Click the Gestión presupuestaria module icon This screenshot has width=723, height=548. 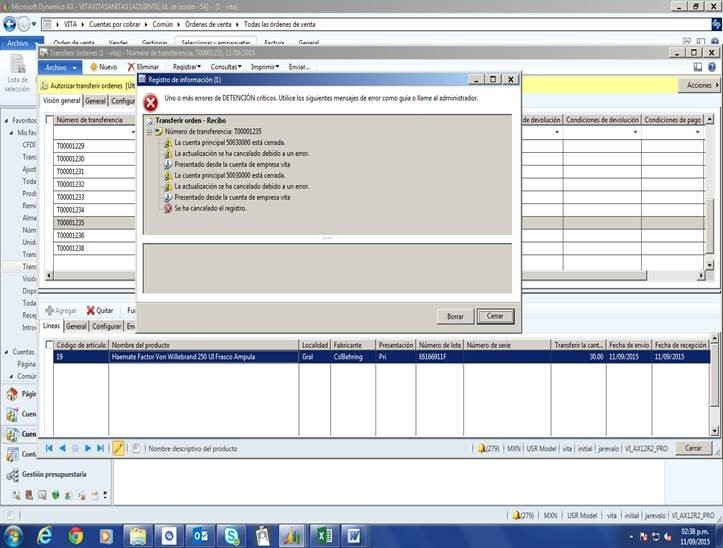[x=12, y=475]
